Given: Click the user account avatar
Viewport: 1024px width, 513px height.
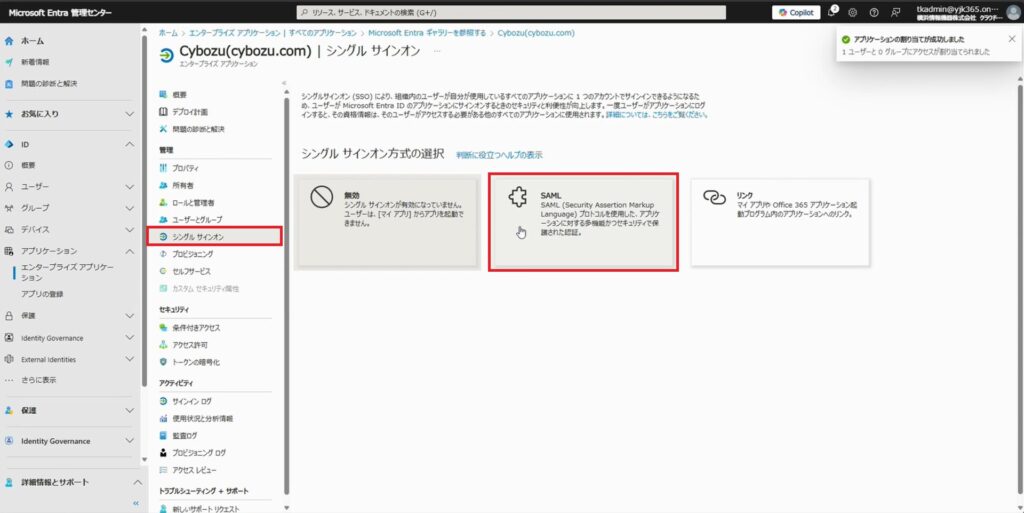Looking at the screenshot, I should tap(1012, 13).
